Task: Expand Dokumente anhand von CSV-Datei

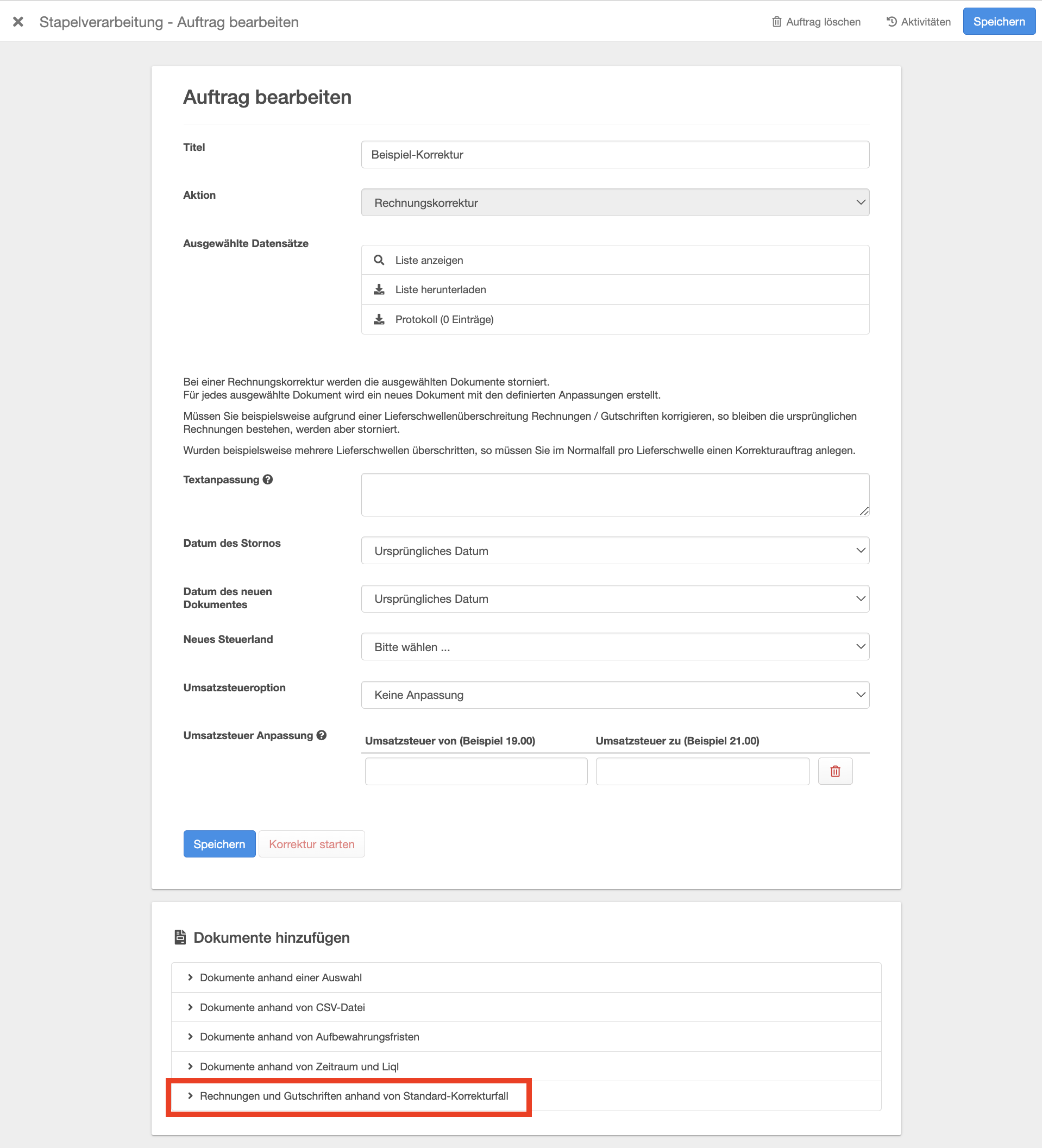Action: 526,1007
